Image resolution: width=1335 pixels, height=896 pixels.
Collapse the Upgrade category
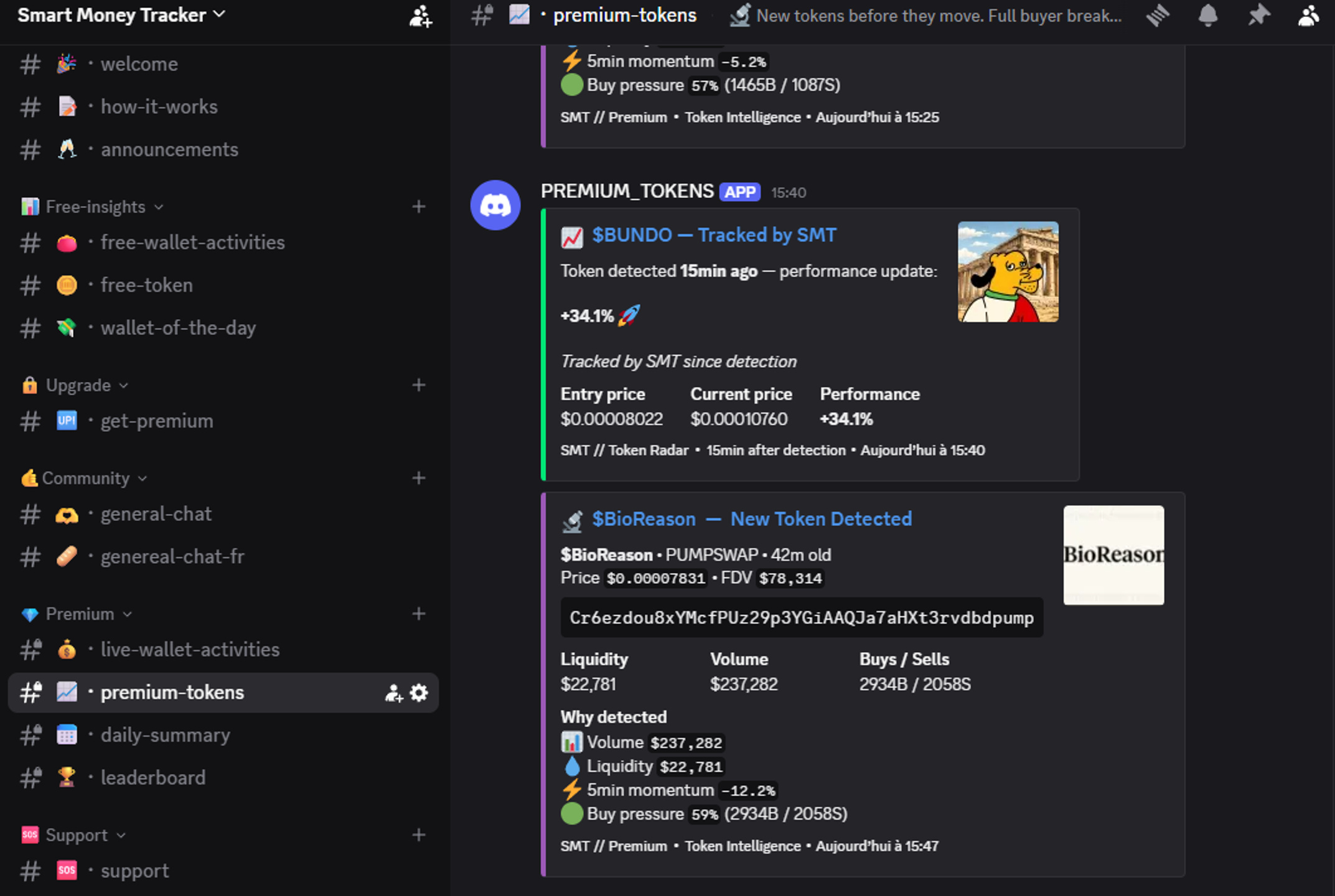click(75, 385)
